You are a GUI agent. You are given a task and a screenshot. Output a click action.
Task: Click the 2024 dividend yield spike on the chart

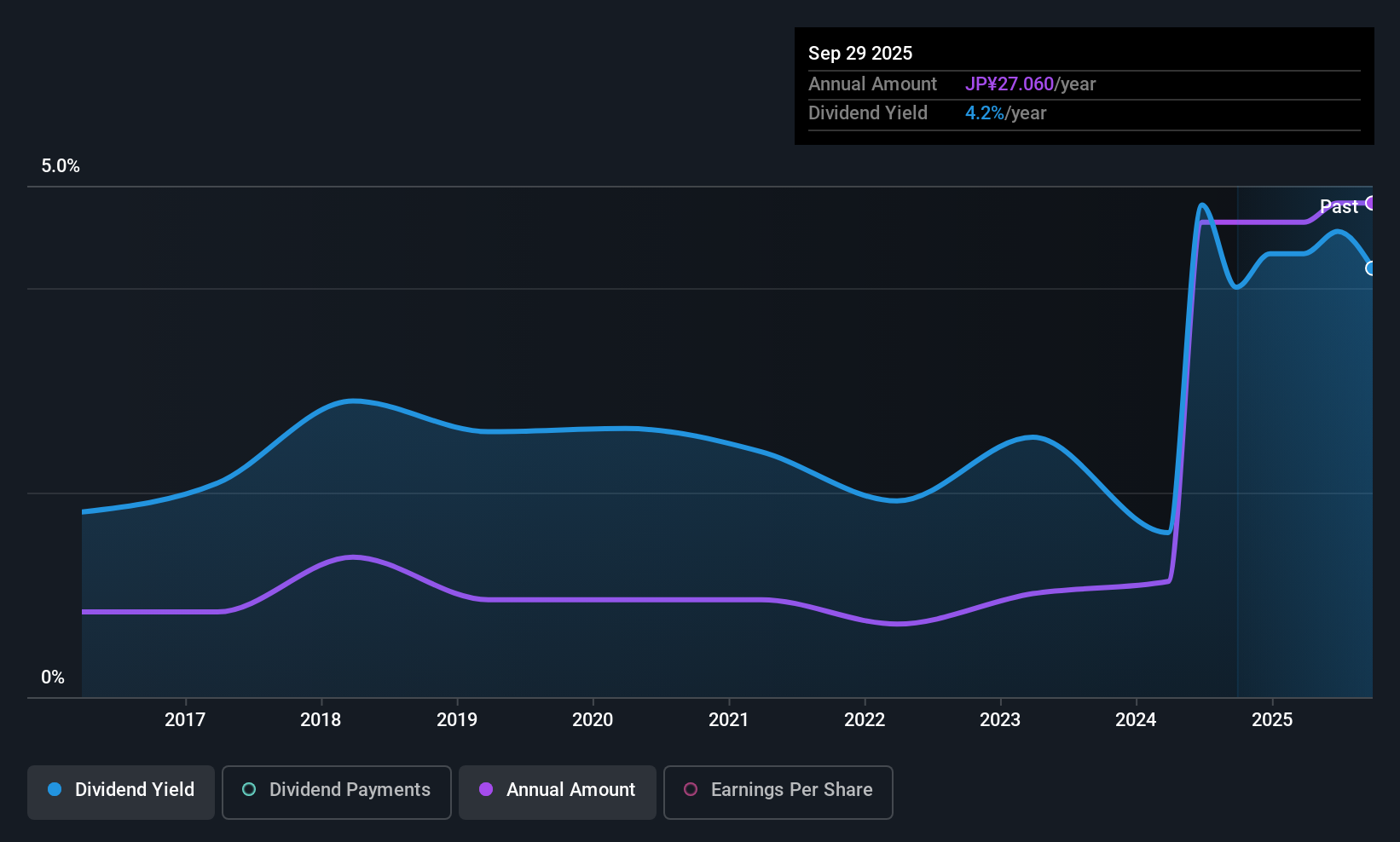click(x=1202, y=207)
